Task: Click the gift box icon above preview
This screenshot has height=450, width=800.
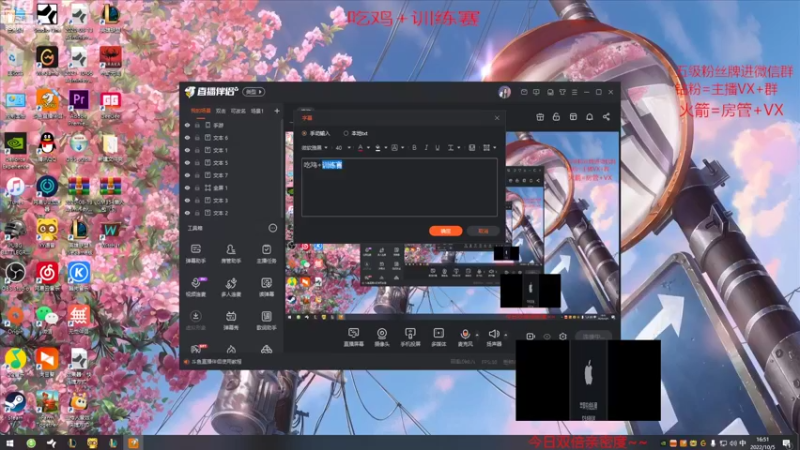Action: tap(540, 117)
